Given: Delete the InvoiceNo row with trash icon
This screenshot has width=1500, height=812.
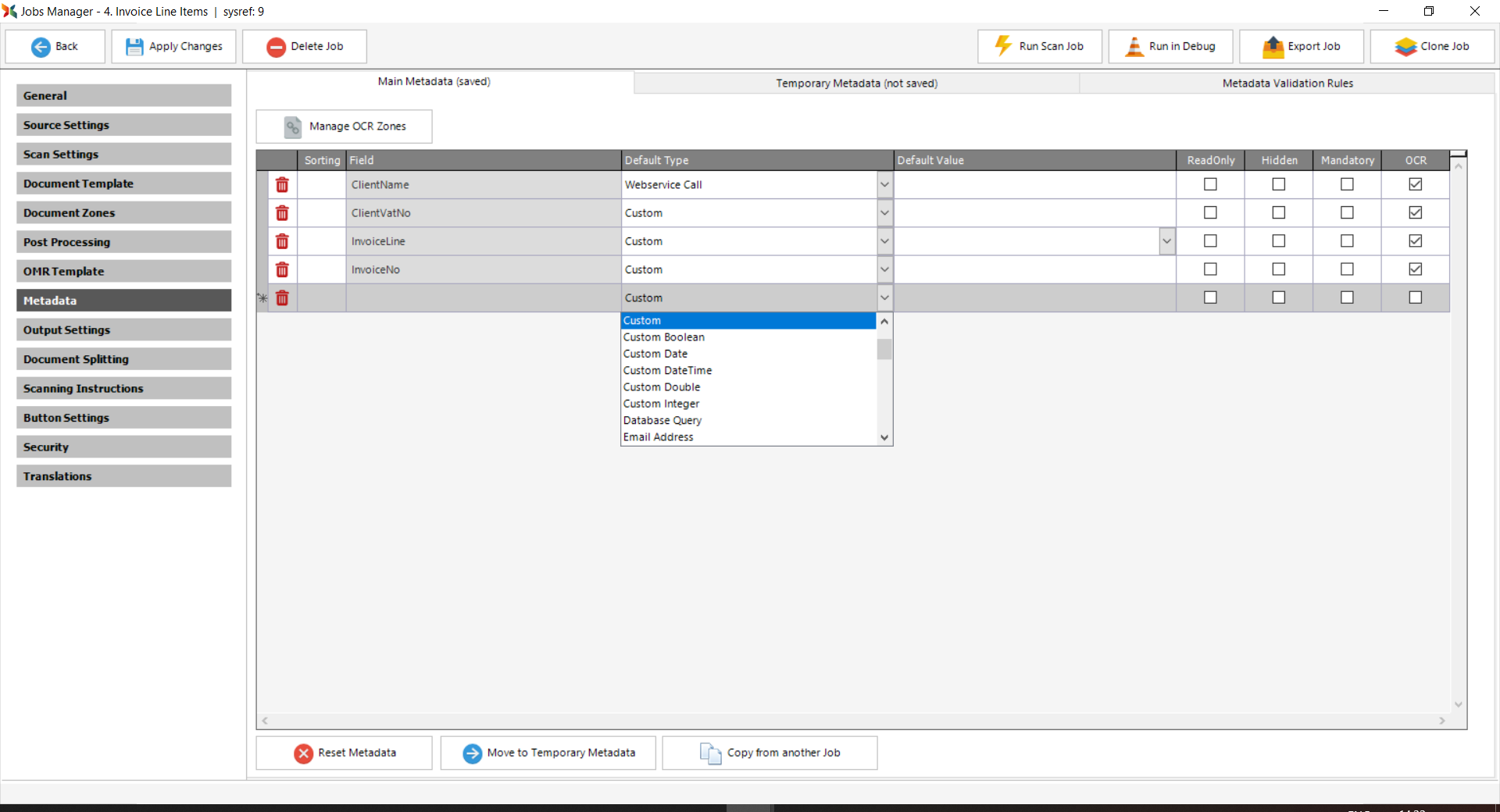Looking at the screenshot, I should click(x=282, y=270).
